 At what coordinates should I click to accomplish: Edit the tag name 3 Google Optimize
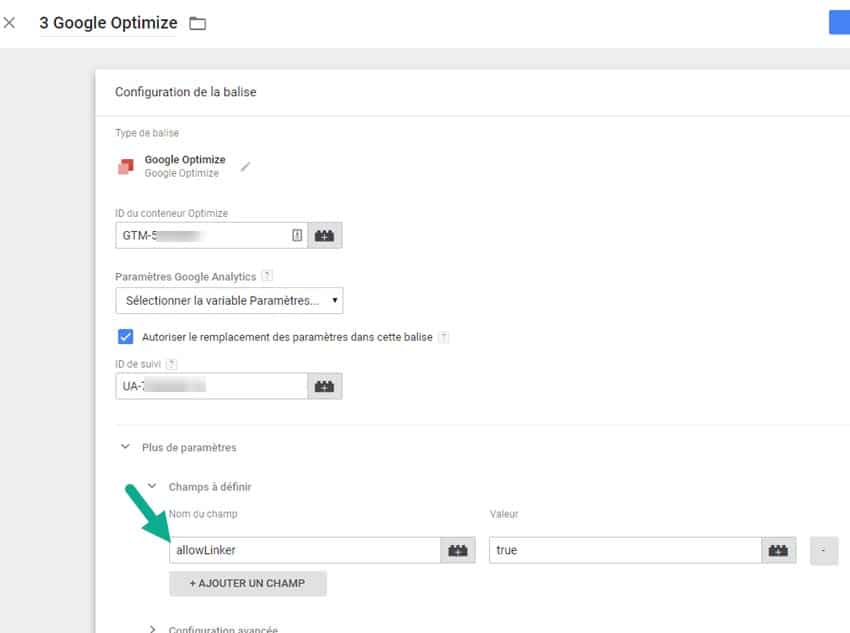[108, 23]
